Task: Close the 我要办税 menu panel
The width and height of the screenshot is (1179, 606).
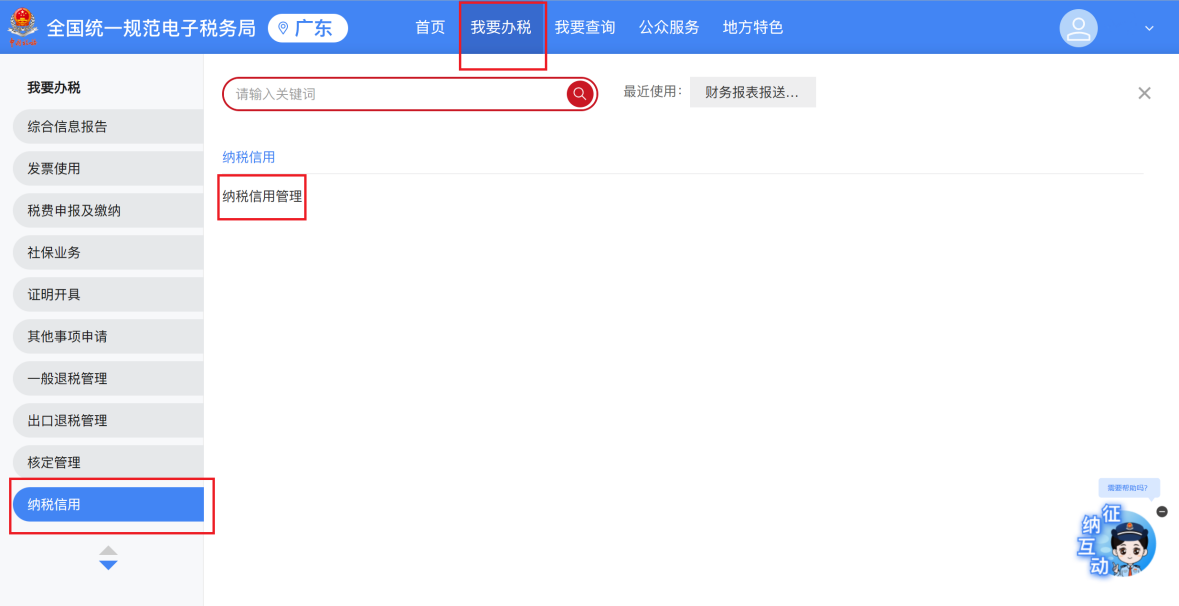Action: point(1144,93)
